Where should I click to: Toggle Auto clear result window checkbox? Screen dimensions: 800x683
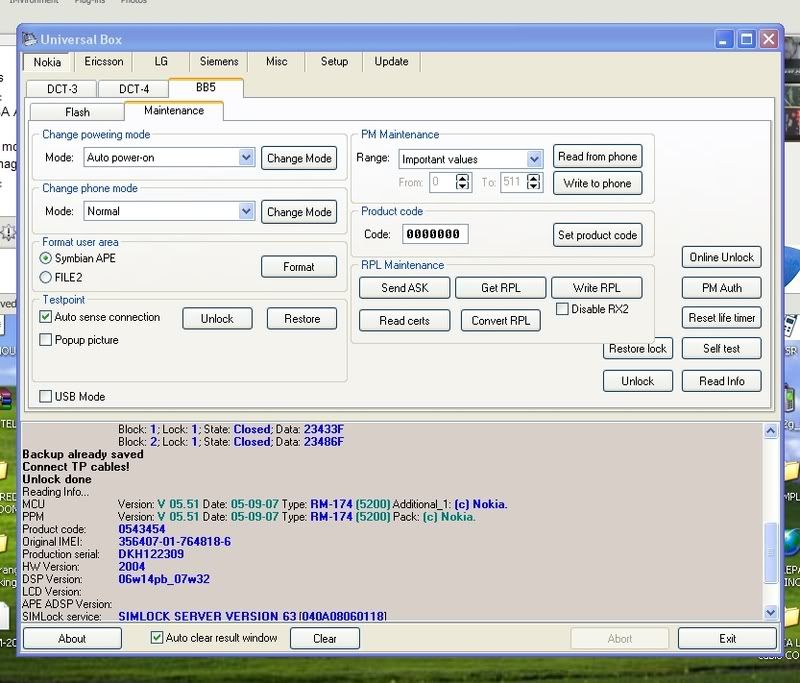click(157, 637)
